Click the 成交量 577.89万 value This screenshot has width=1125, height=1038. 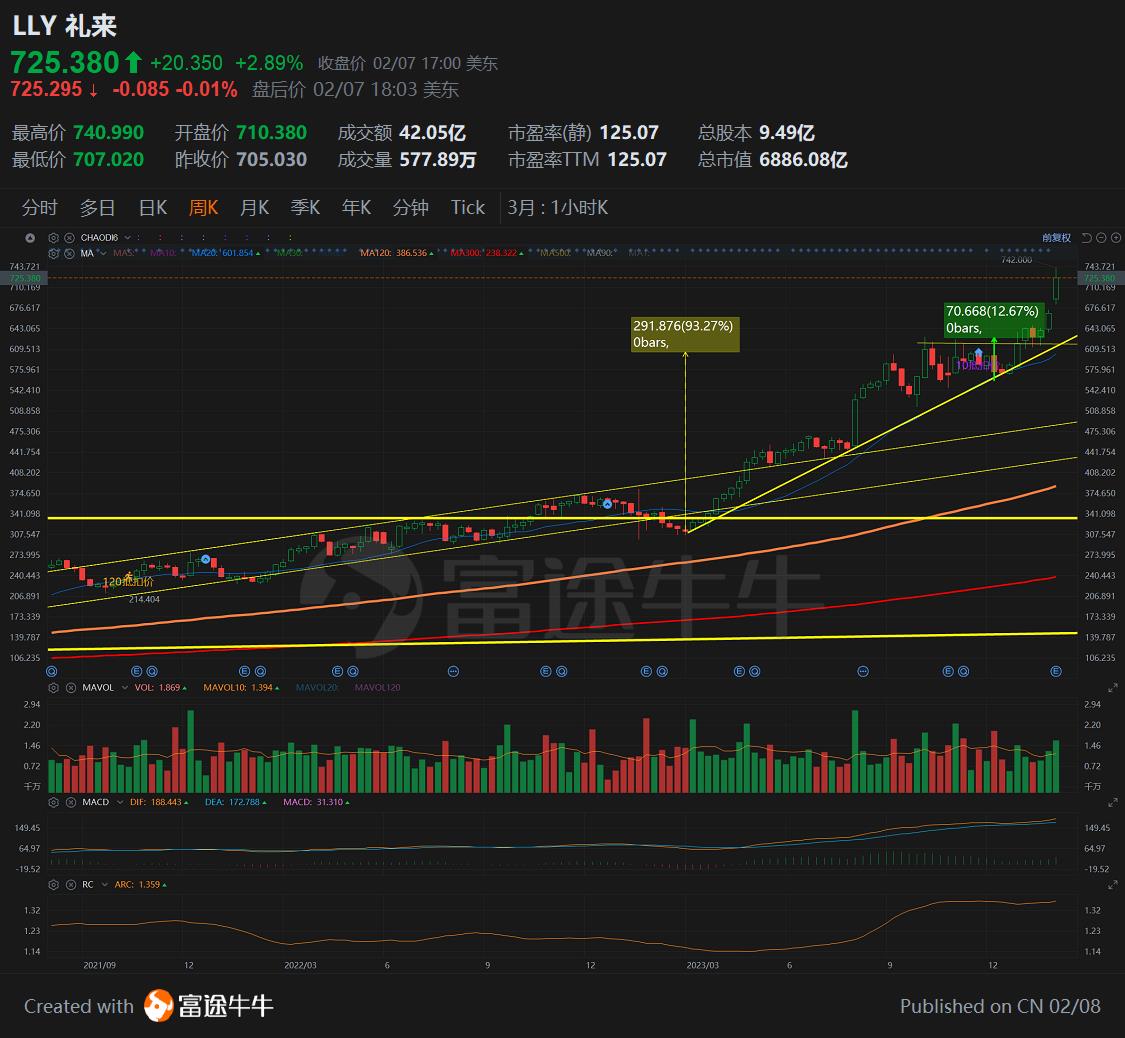(438, 159)
